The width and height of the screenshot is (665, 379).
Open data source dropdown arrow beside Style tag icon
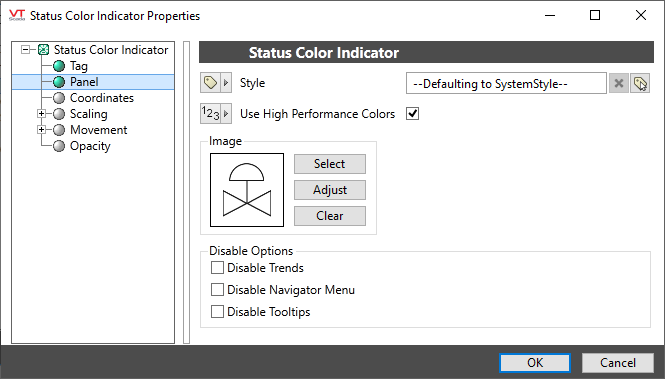(x=226, y=83)
